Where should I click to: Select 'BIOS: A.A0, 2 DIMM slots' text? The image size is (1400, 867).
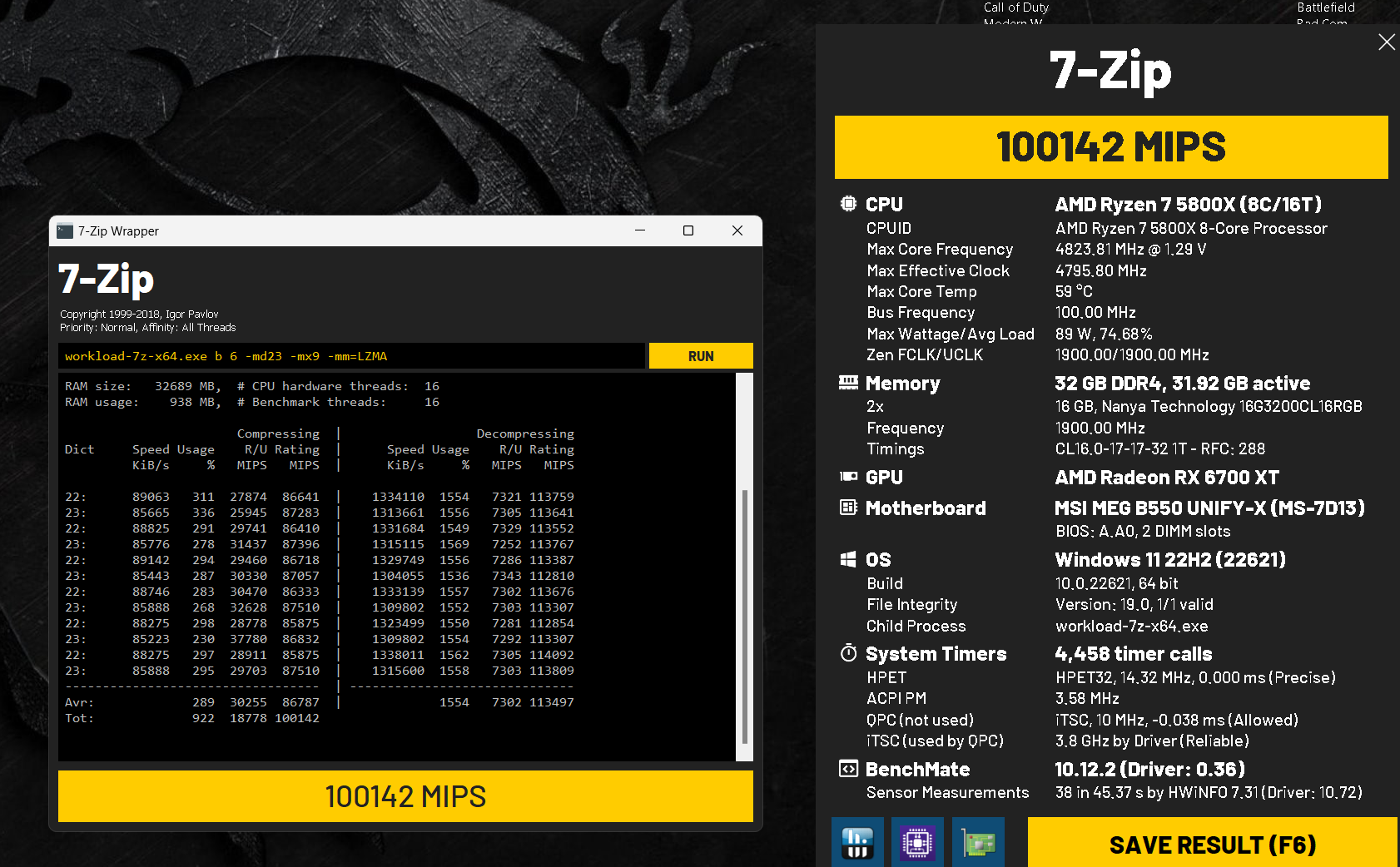1143,531
